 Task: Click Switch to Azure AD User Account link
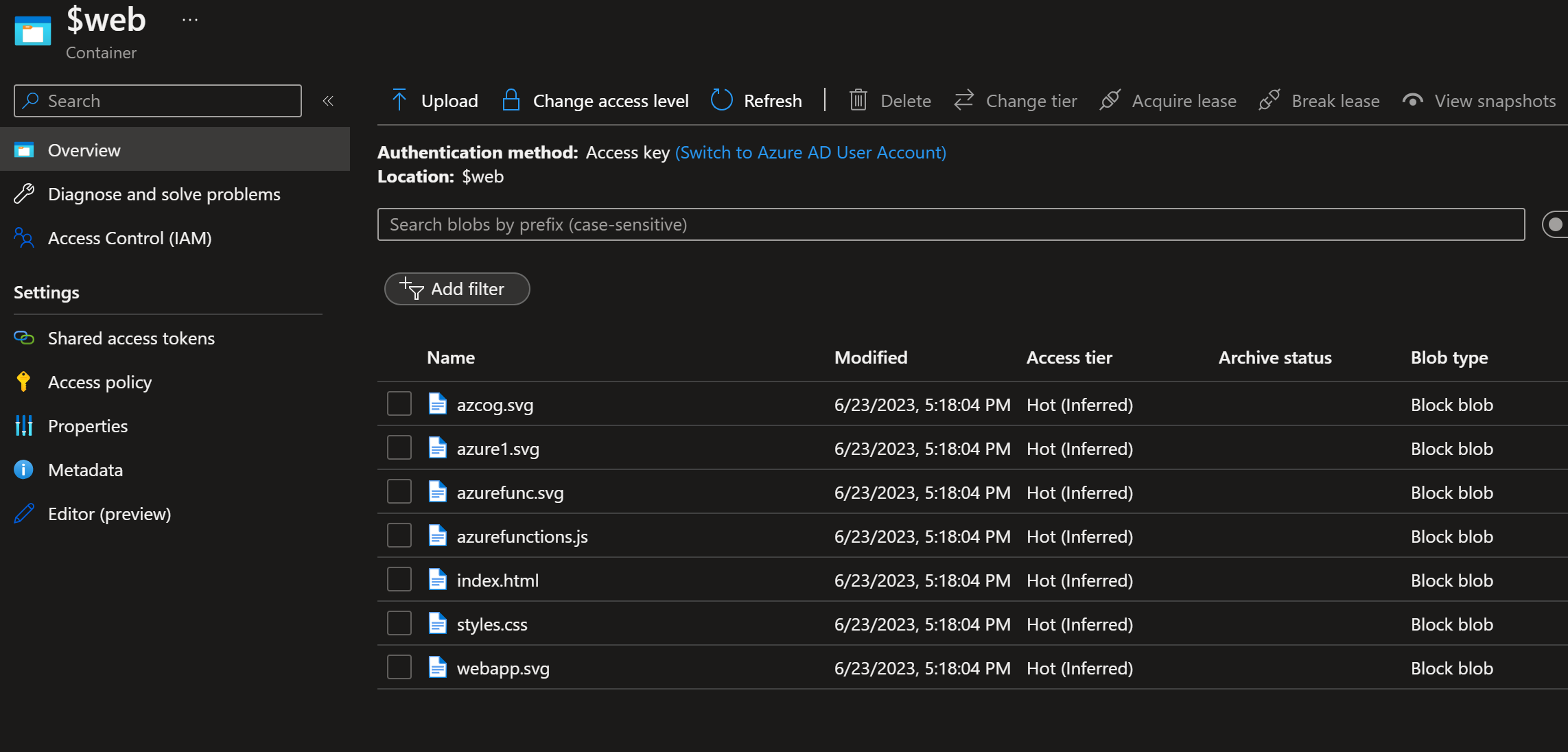pyautogui.click(x=810, y=152)
